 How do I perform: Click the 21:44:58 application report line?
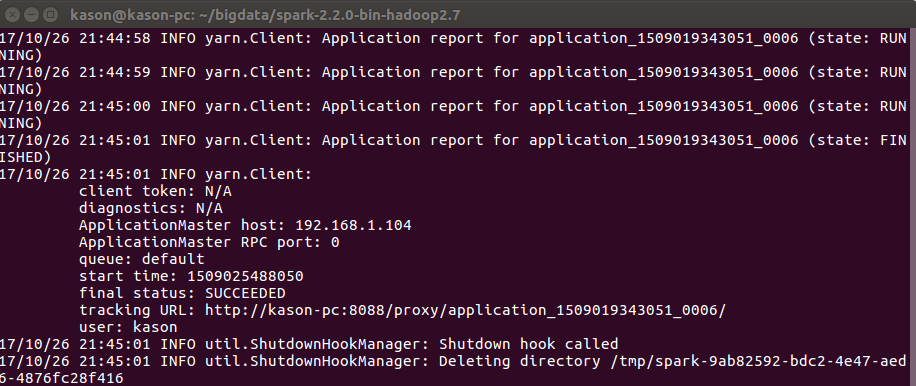click(453, 39)
